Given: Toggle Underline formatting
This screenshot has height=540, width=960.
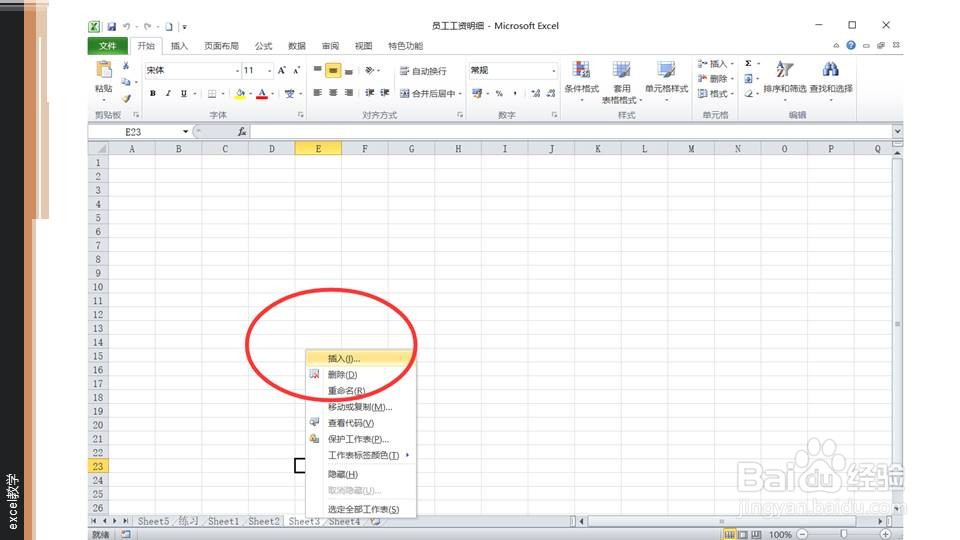Looking at the screenshot, I should pyautogui.click(x=183, y=93).
